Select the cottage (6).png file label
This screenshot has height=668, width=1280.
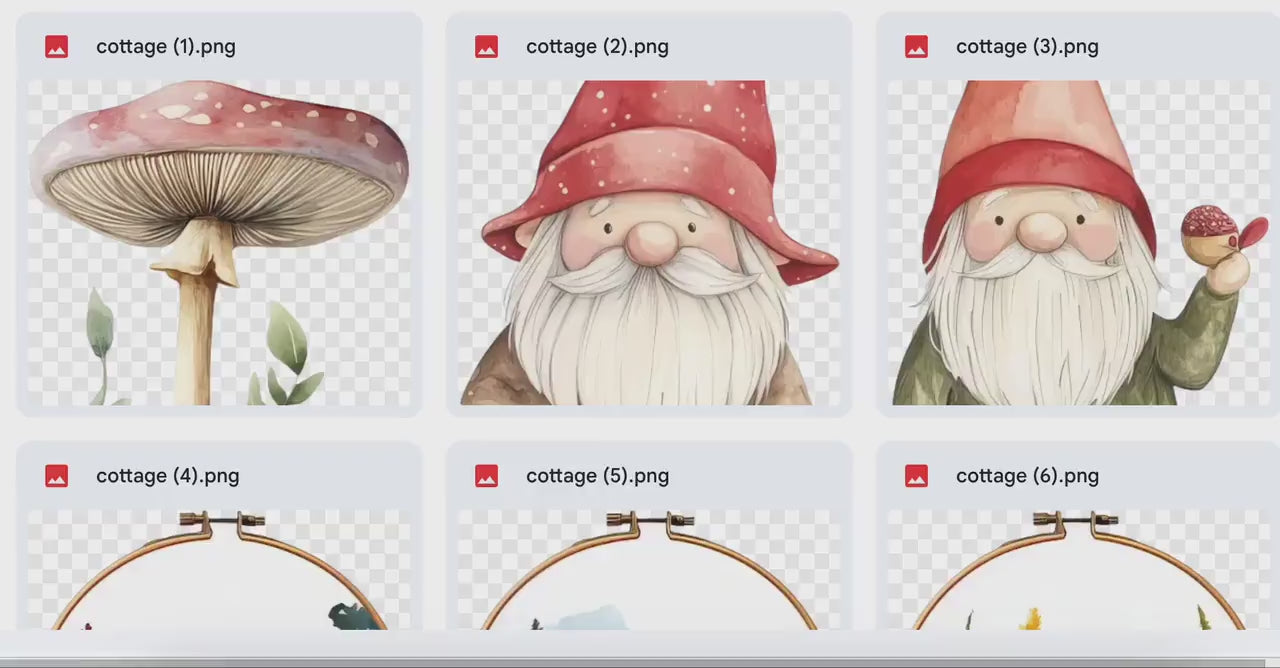coord(1027,476)
